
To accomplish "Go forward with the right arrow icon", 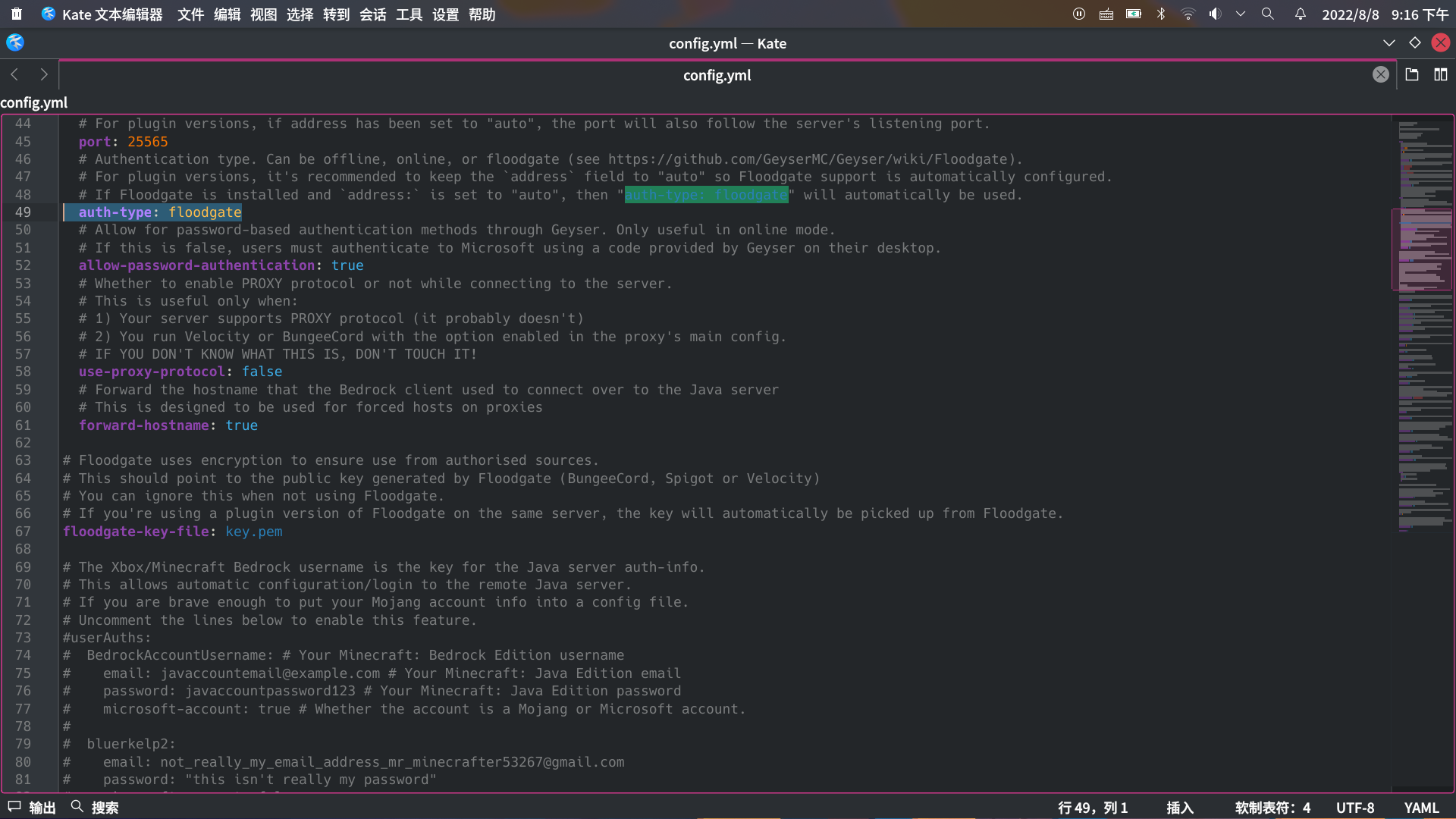I will pos(44,74).
